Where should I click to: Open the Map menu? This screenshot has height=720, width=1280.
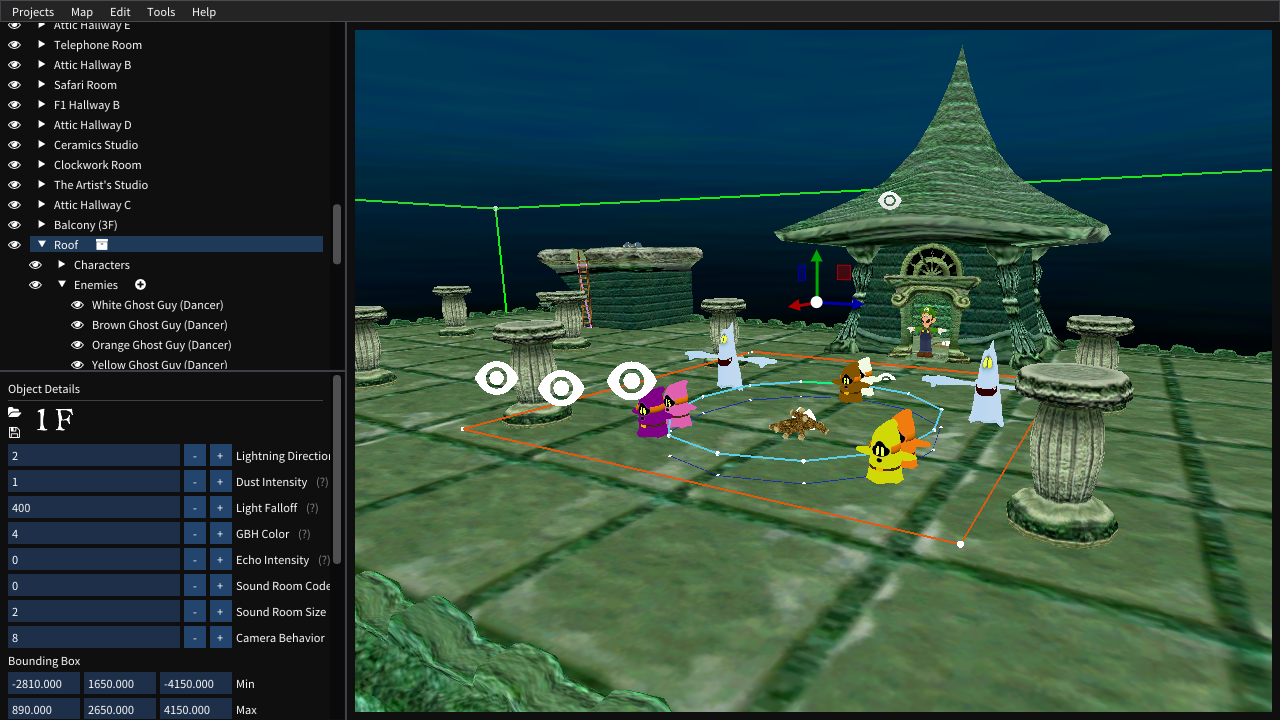[82, 12]
